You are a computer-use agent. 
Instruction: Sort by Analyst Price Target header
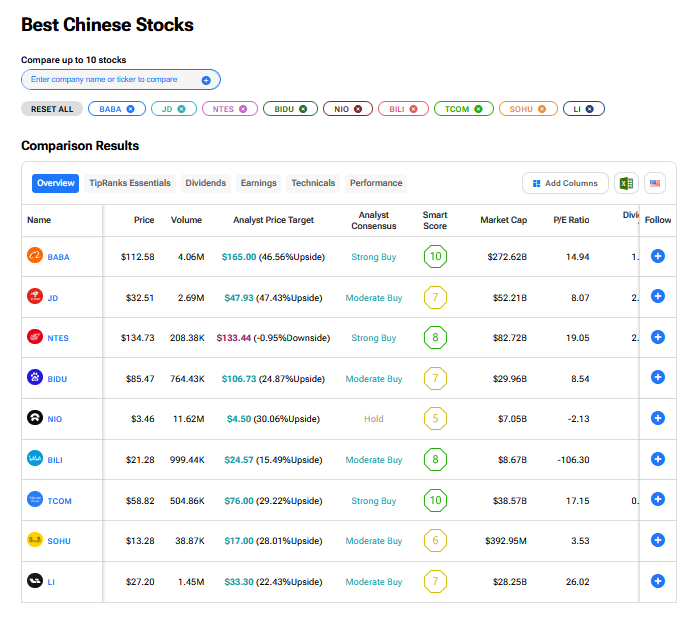click(x=274, y=220)
